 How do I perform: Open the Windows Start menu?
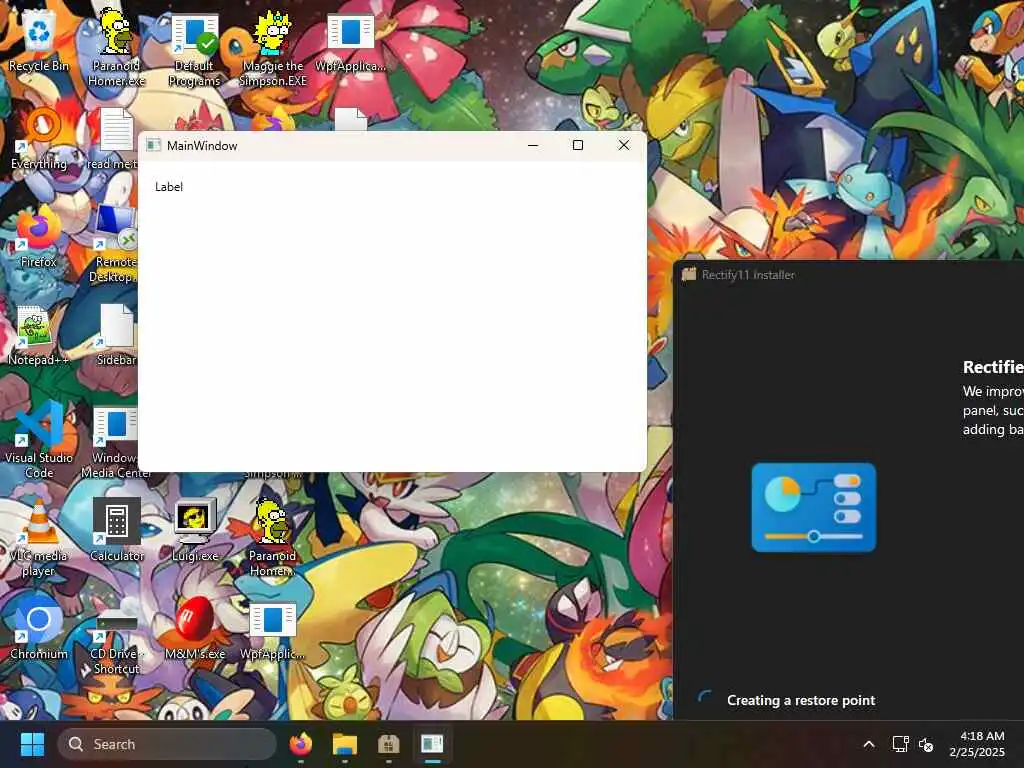(32, 744)
